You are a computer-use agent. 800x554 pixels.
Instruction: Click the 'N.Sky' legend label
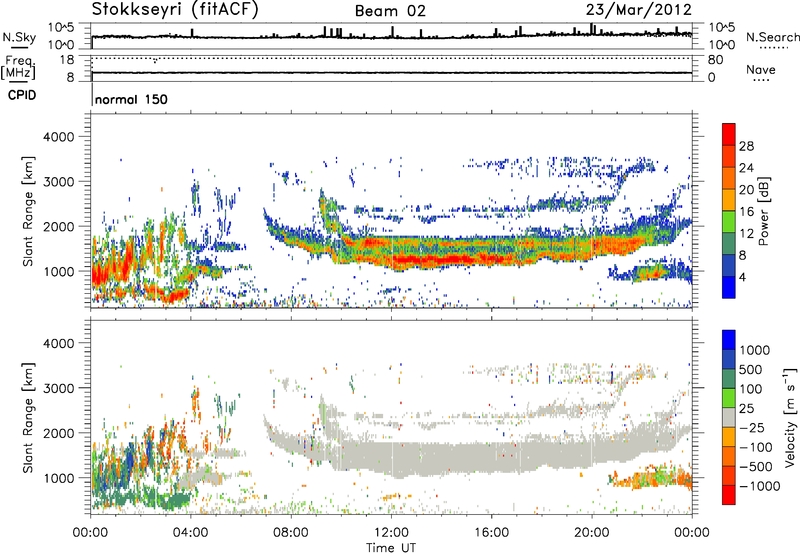19,37
